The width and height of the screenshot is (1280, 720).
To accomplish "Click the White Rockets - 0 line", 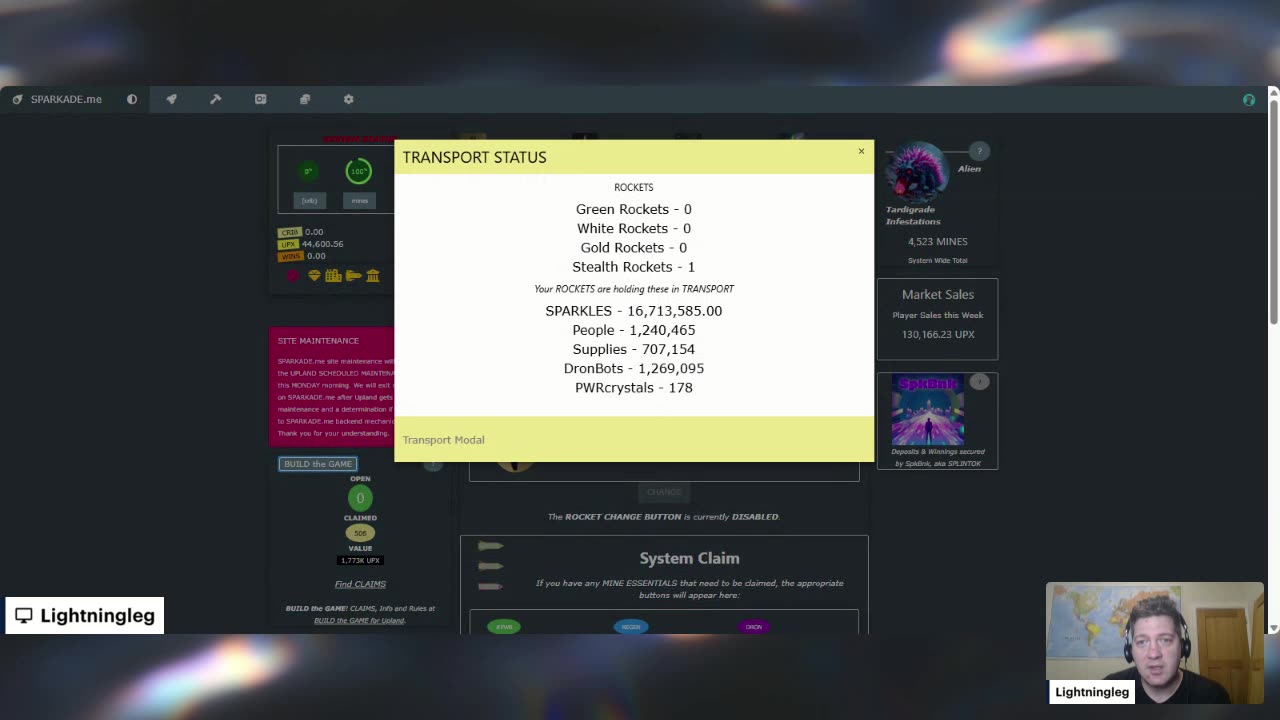I will click(634, 229).
